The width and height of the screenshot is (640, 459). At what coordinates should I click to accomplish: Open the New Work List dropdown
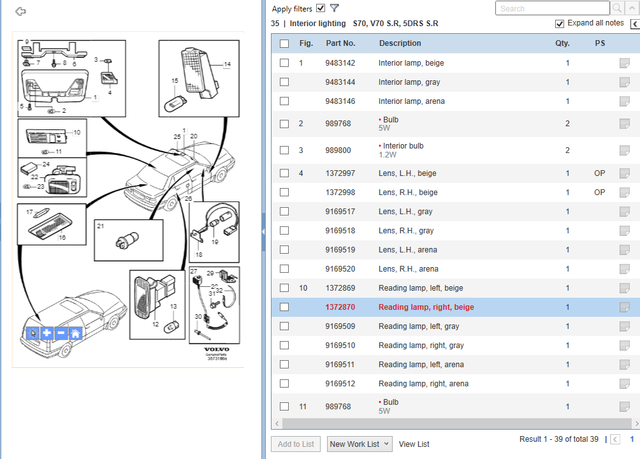pyautogui.click(x=358, y=443)
